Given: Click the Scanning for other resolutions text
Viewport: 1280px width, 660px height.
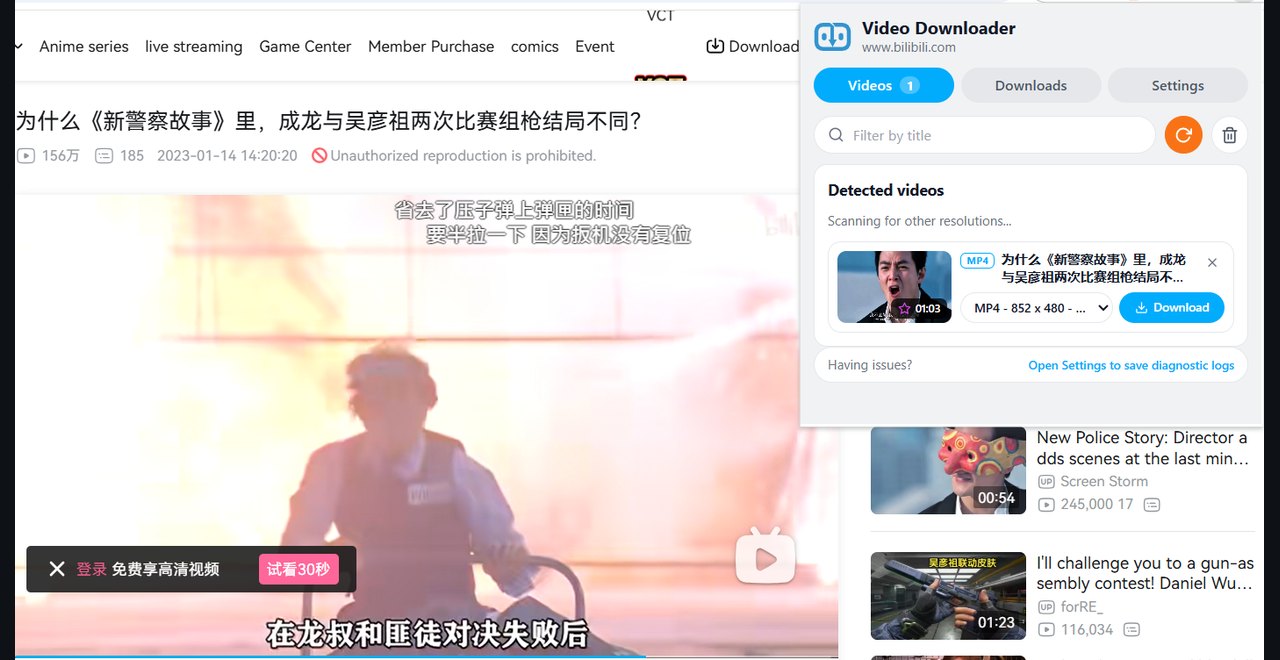Looking at the screenshot, I should 919,221.
